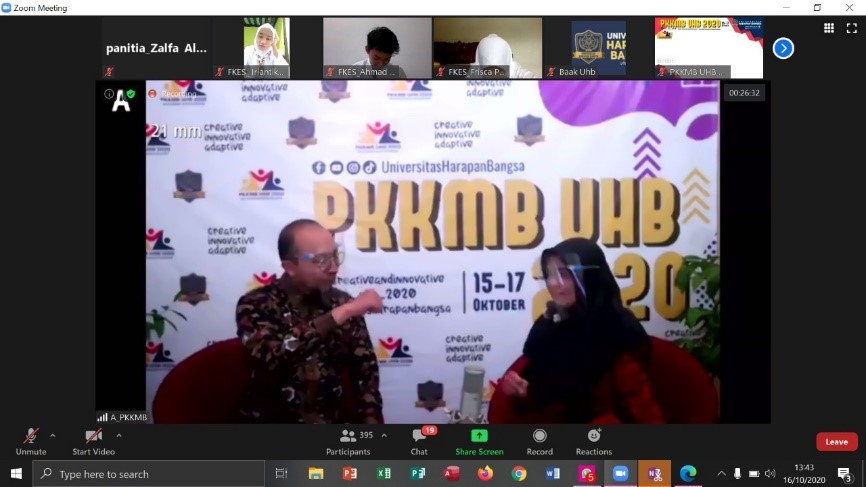The width and height of the screenshot is (866, 487).
Task: Start recording with the Record button
Action: [x=539, y=440]
